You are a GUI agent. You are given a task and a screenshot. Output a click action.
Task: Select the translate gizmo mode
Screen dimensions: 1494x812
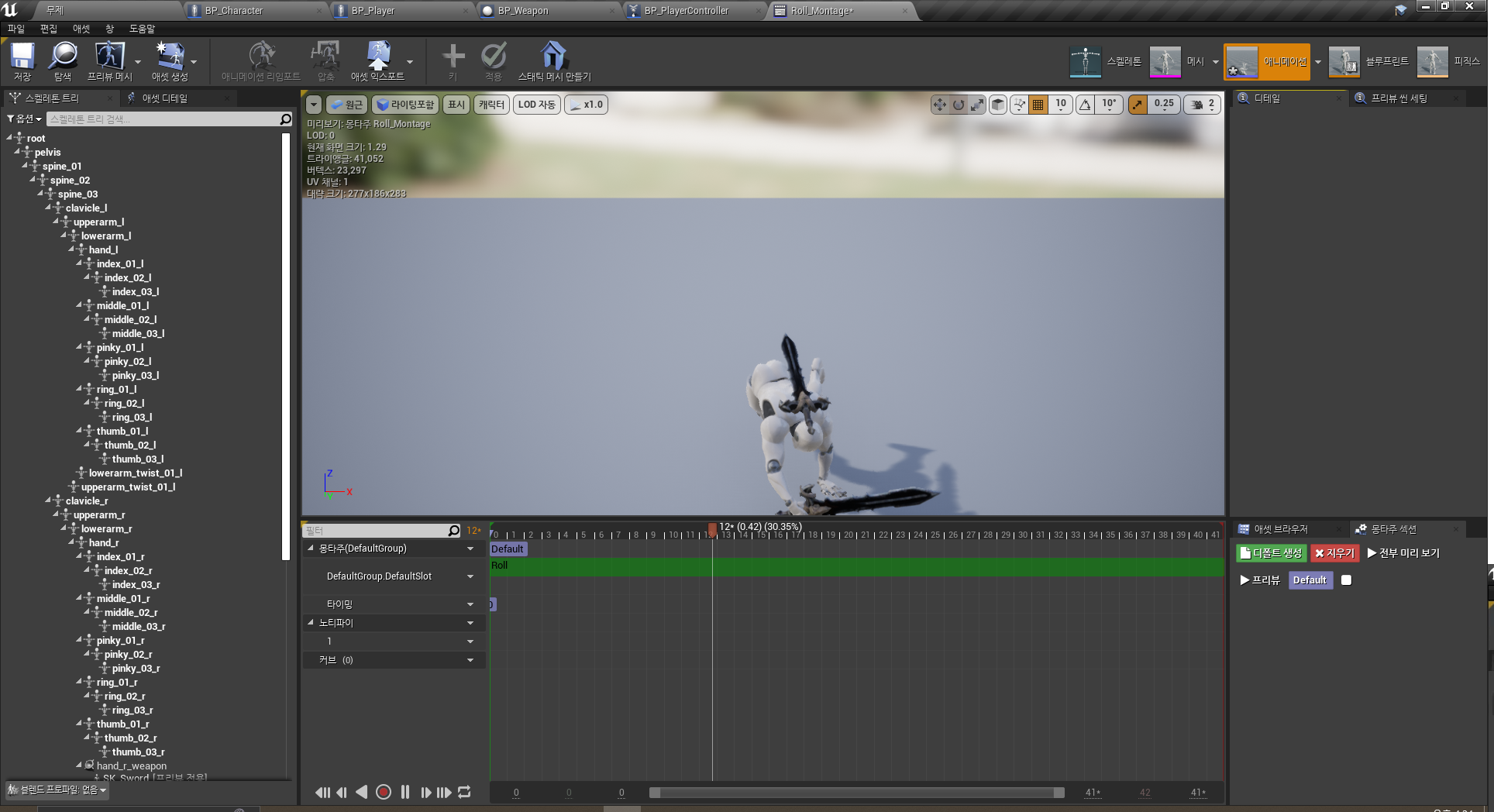tap(940, 105)
